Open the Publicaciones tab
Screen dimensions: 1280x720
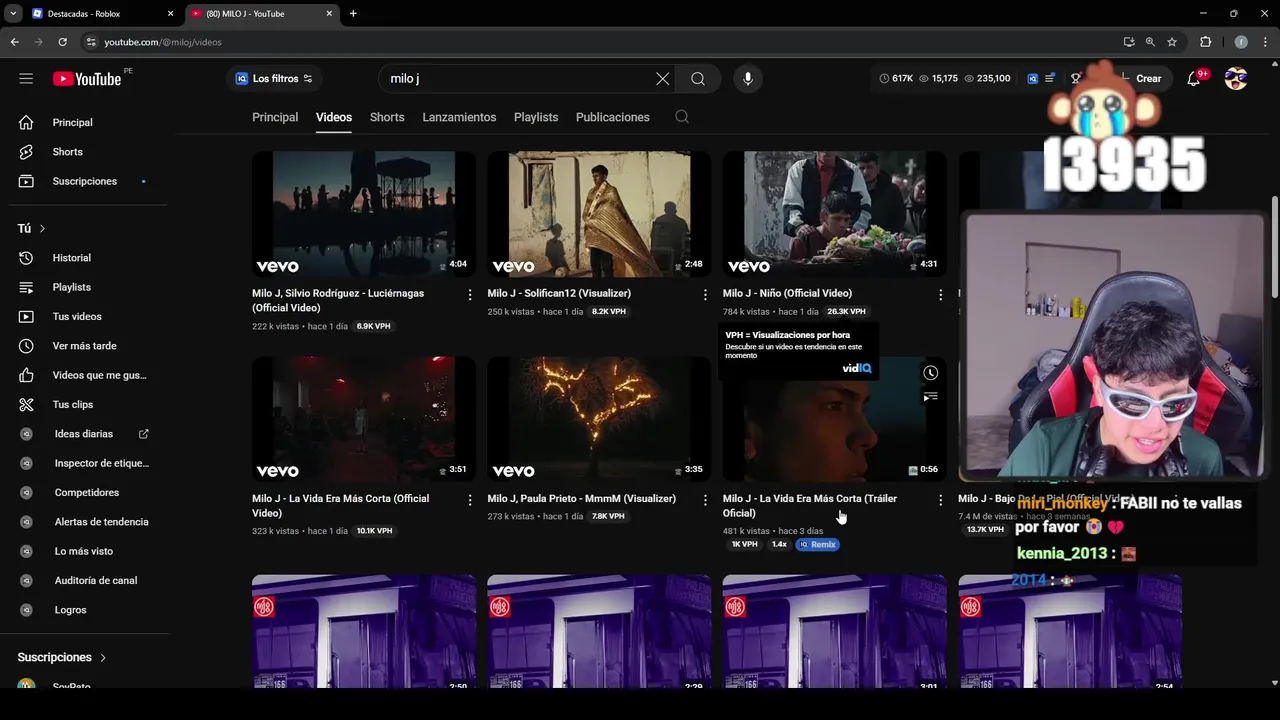(613, 117)
